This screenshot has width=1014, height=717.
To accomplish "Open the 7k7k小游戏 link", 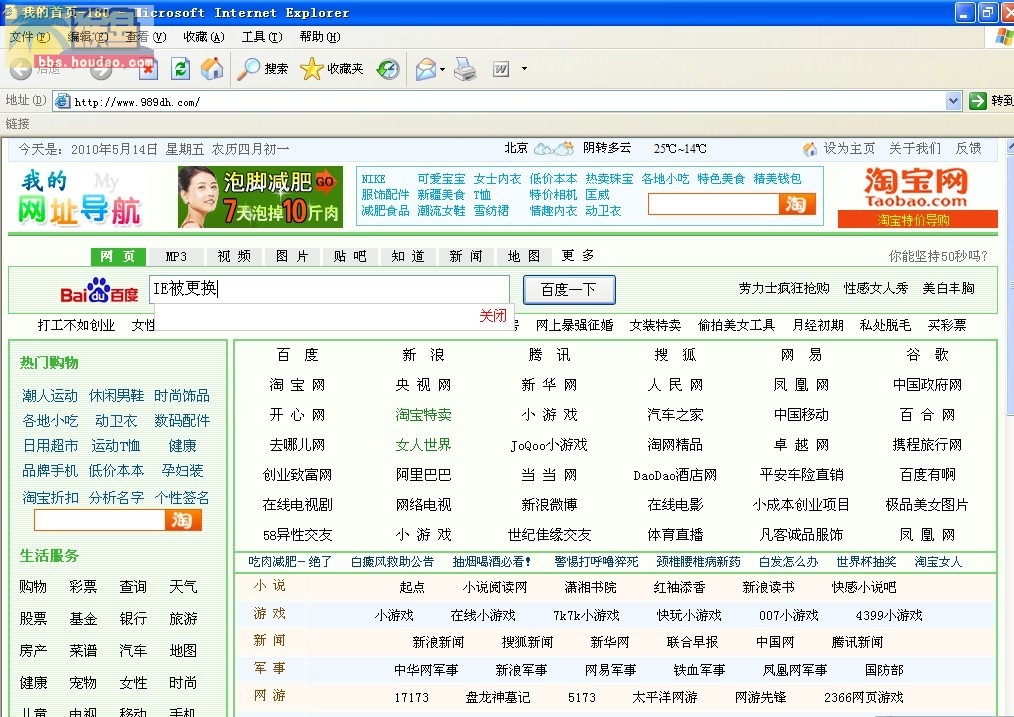I will click(586, 615).
